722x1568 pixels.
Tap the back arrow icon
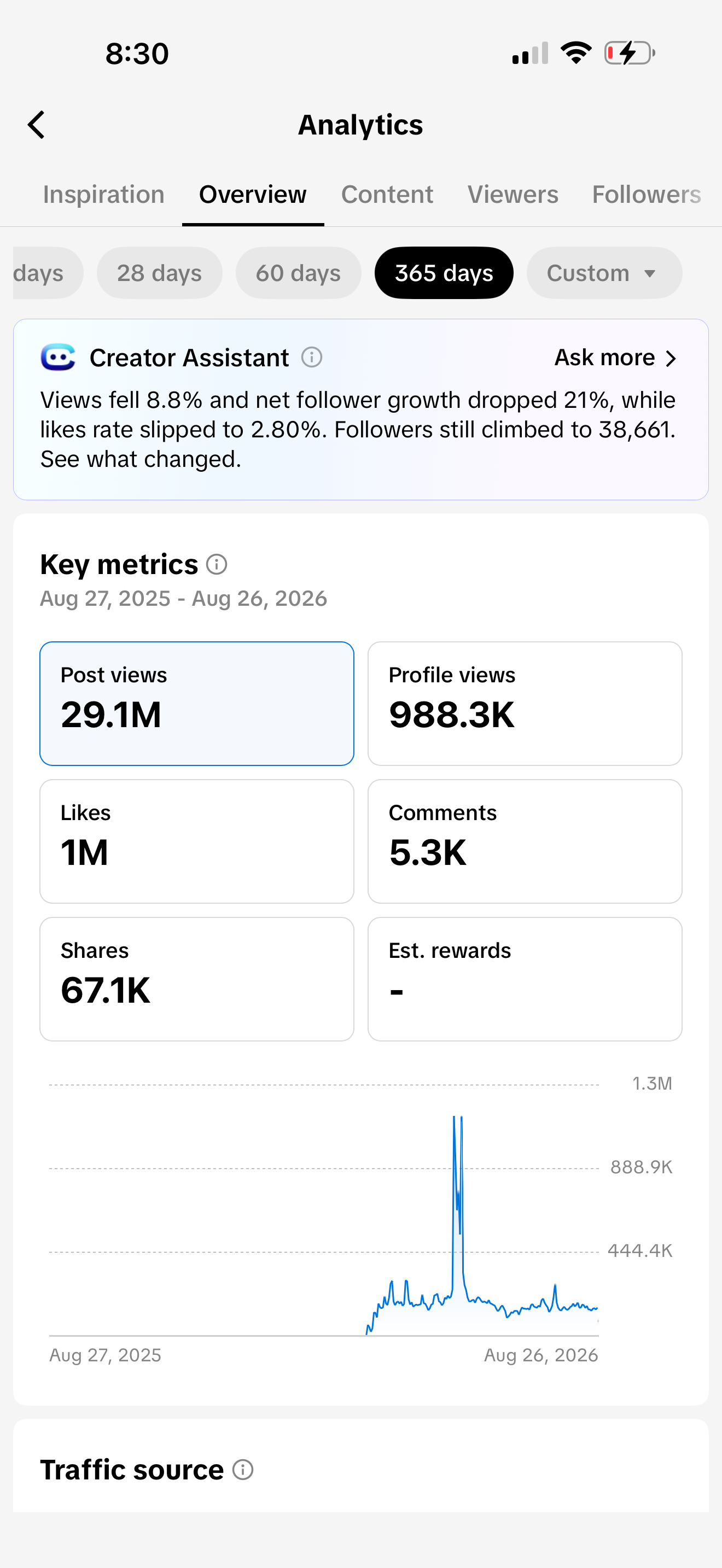tap(37, 125)
